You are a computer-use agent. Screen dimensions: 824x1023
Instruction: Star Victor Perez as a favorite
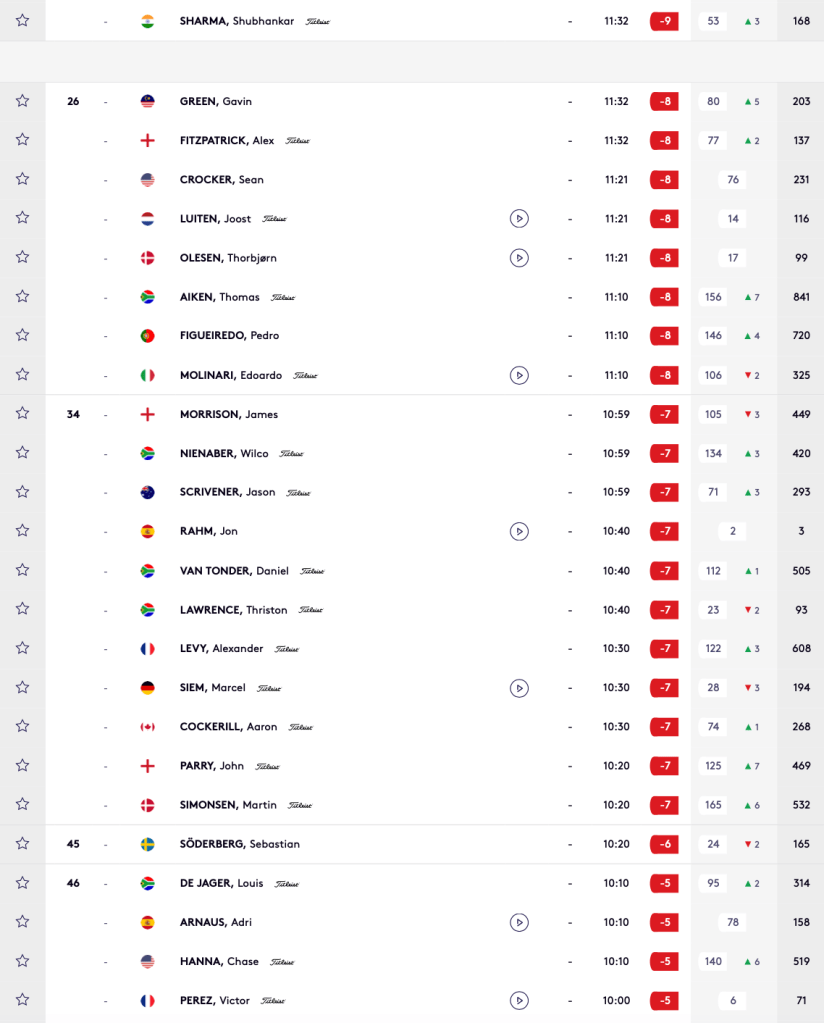(22, 1000)
